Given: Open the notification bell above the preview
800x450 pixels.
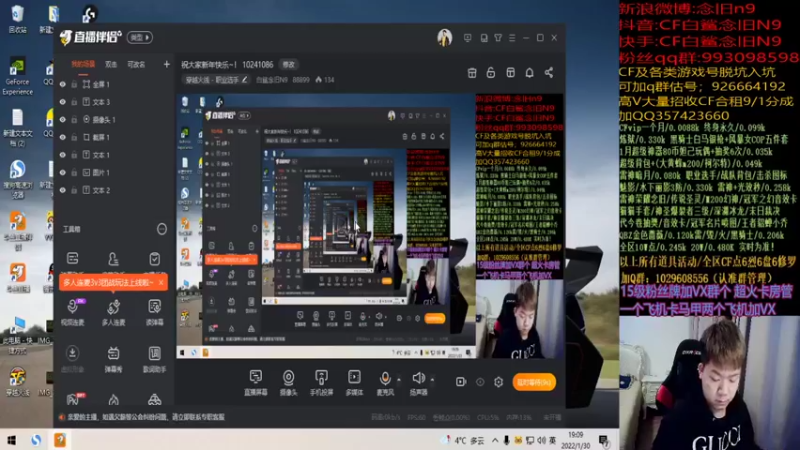Looking at the screenshot, I should click(x=530, y=72).
